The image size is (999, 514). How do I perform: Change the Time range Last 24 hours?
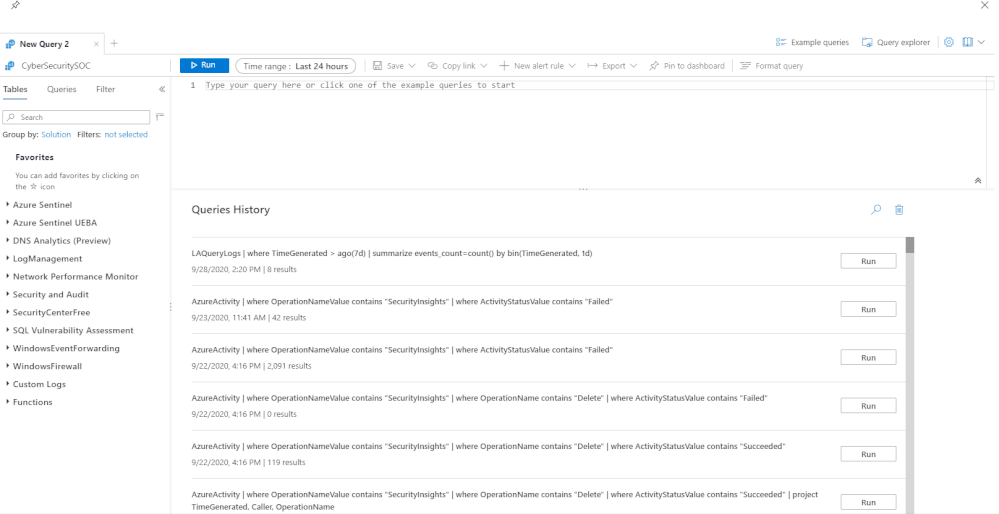pyautogui.click(x=296, y=66)
